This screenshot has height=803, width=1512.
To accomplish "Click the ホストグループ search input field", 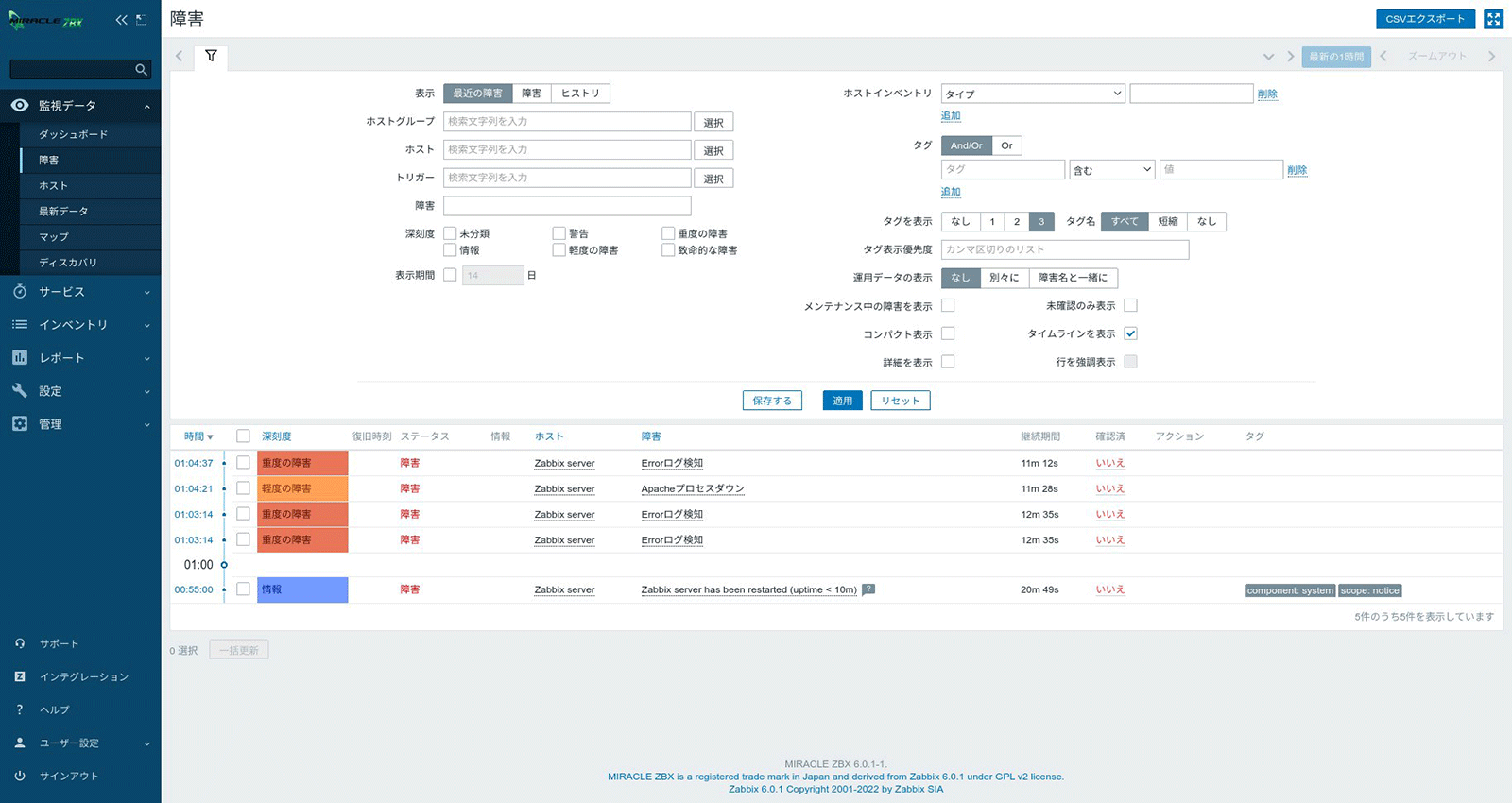I will pos(567,122).
